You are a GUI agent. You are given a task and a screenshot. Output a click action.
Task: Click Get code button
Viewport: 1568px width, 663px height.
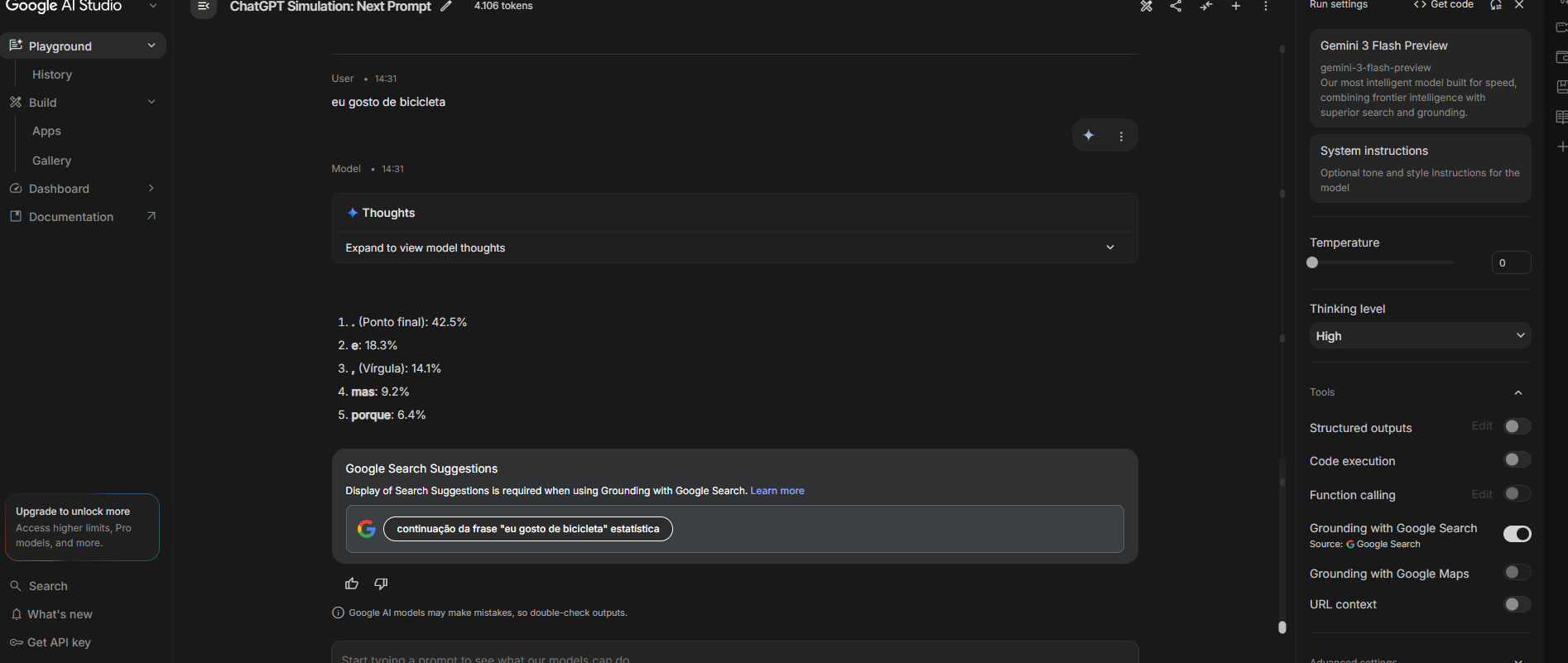(x=1444, y=5)
